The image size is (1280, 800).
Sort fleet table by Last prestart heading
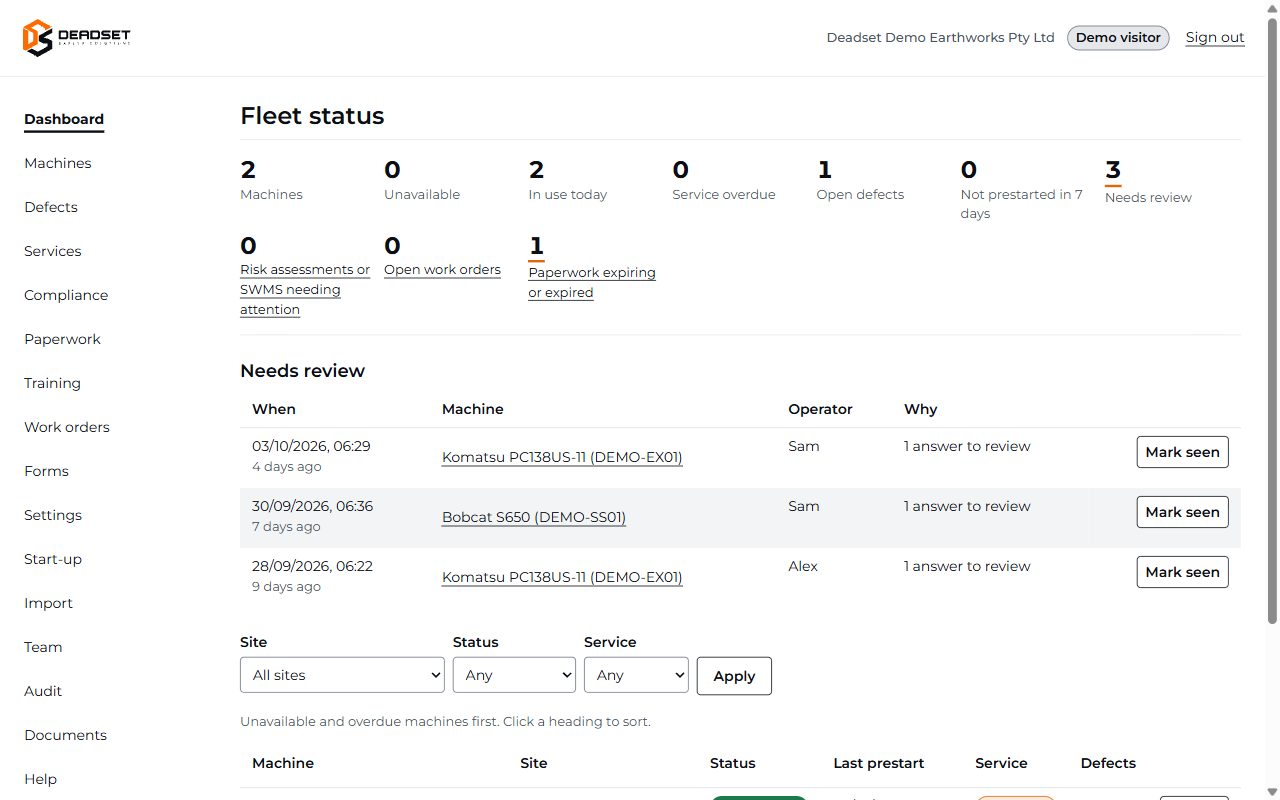[x=879, y=763]
